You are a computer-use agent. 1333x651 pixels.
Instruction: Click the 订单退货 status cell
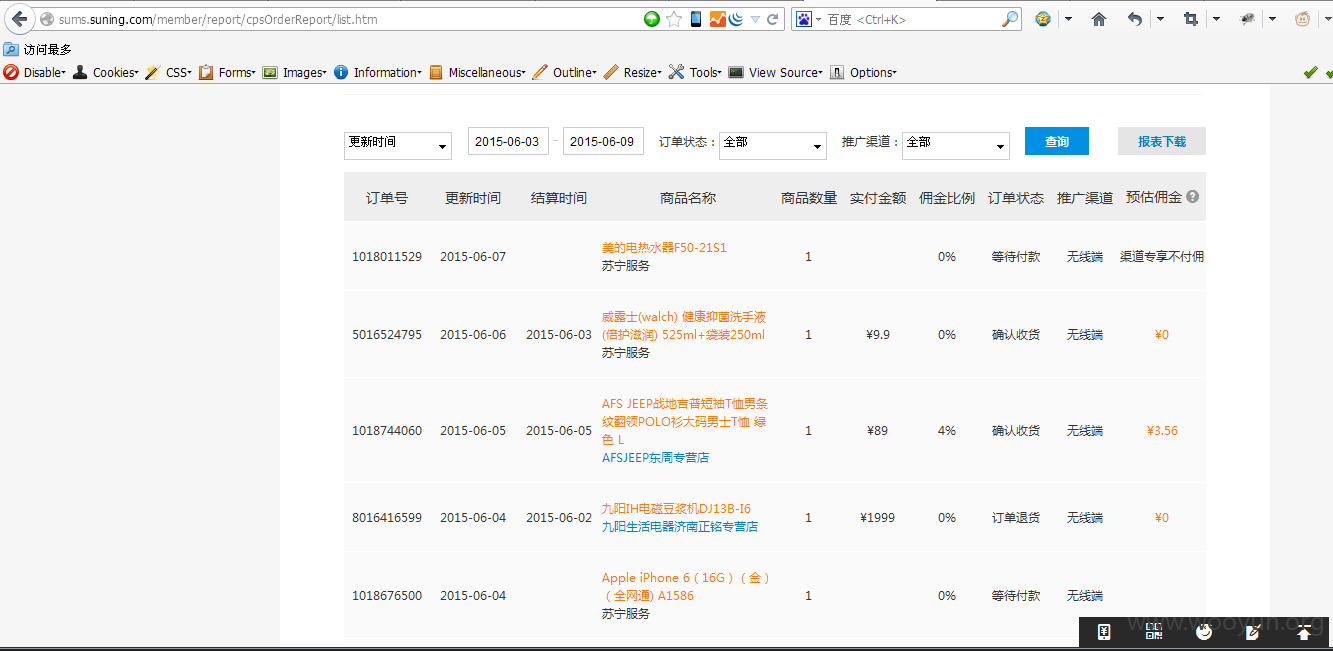point(1016,518)
